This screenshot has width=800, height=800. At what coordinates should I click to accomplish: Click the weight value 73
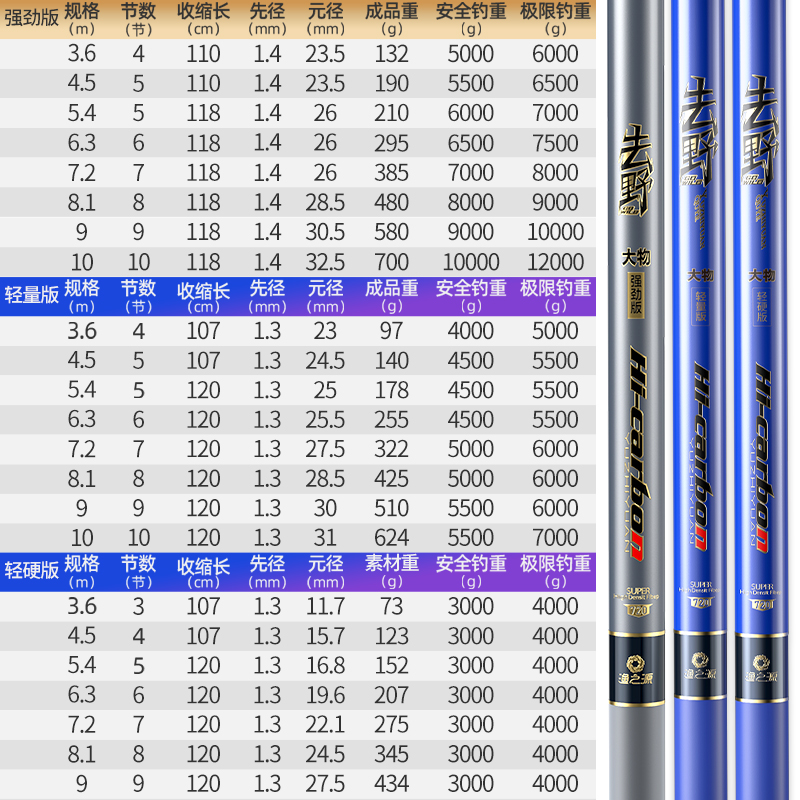[391, 607]
